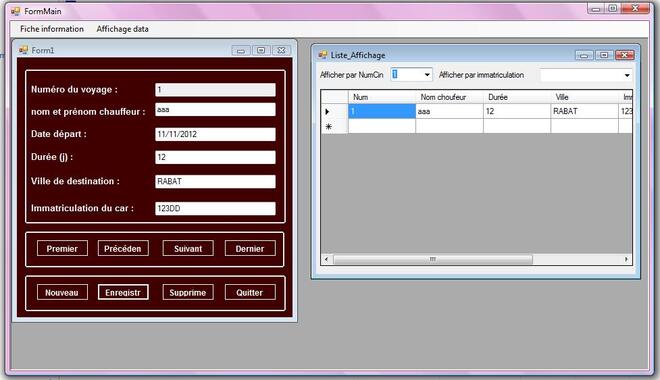Click the horizontal scrollbar thumb in grid

[433, 259]
